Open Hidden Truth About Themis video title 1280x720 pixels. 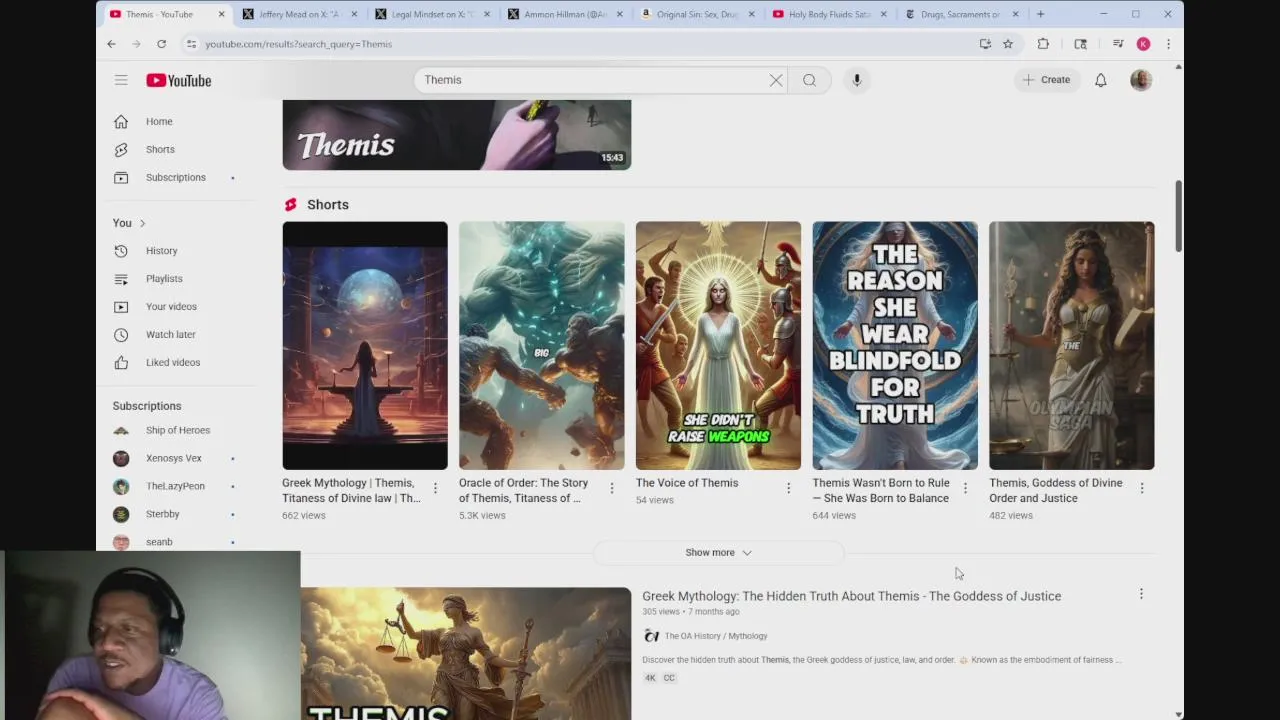click(852, 596)
